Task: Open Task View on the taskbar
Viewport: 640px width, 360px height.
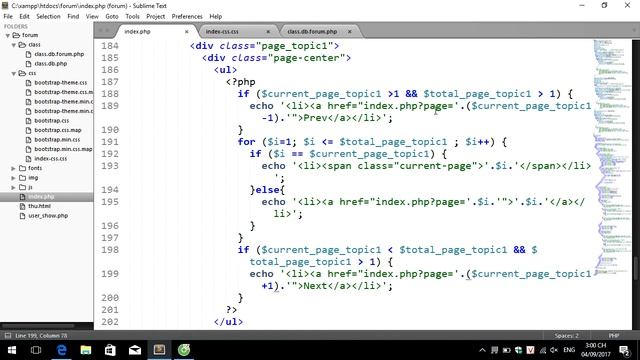Action: click(x=36, y=350)
